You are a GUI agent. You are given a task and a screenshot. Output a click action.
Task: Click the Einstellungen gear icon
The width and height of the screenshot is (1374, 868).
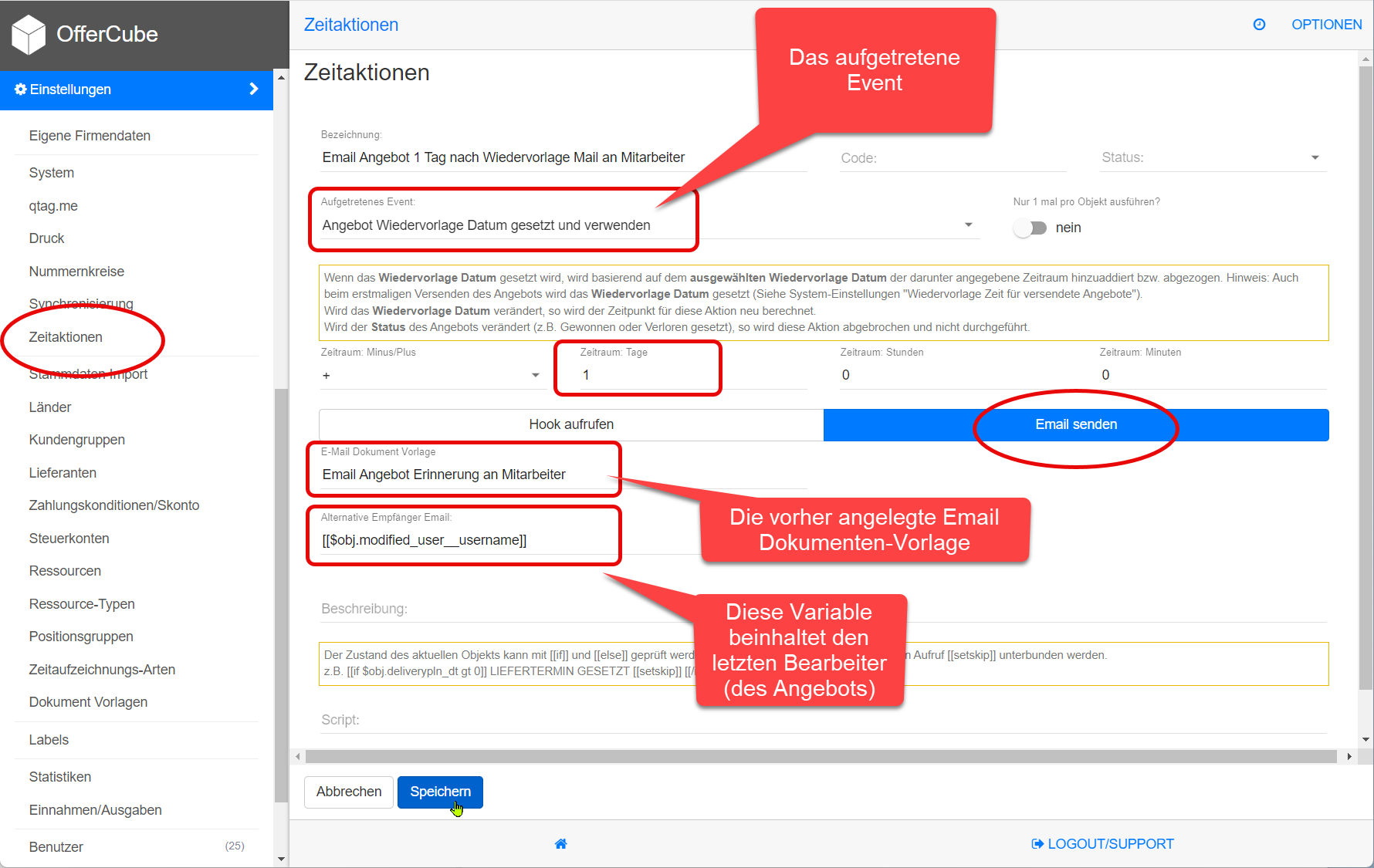coord(21,90)
